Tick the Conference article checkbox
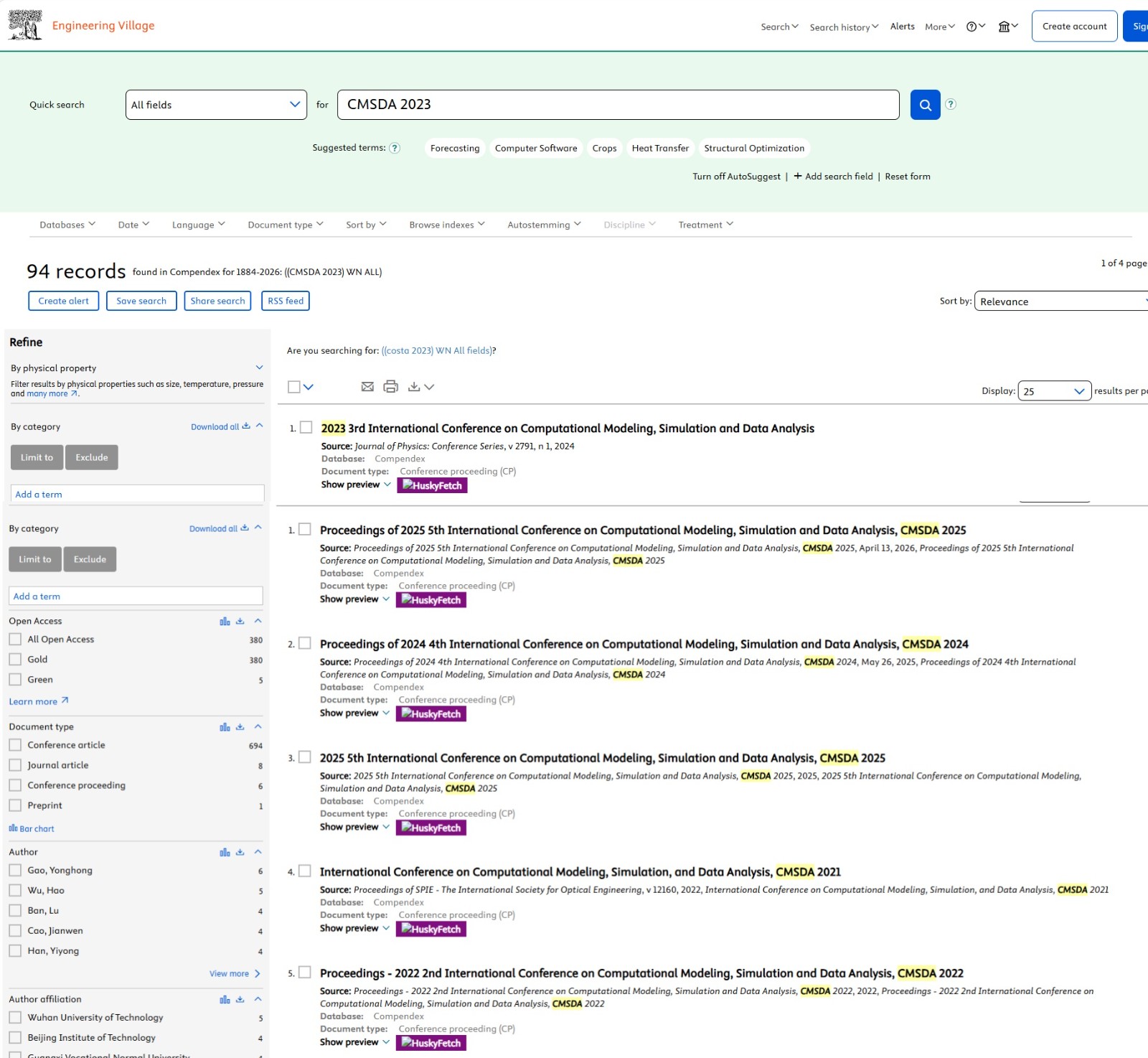This screenshot has width=1148, height=1058. pos(15,745)
